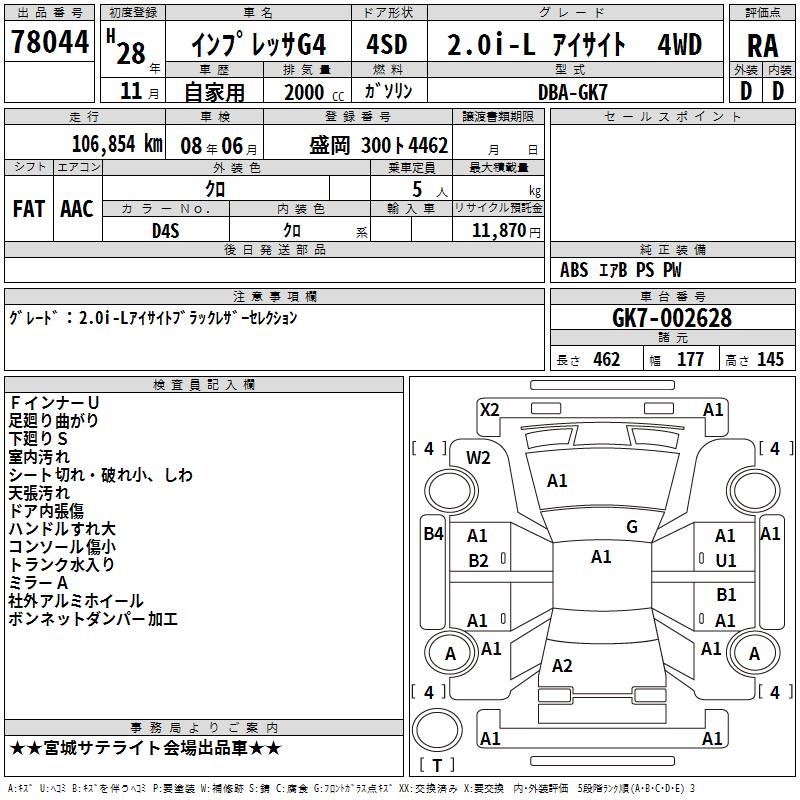The width and height of the screenshot is (800, 800).
Task: Click the vehicle history value 自家用
Action: pos(214,92)
